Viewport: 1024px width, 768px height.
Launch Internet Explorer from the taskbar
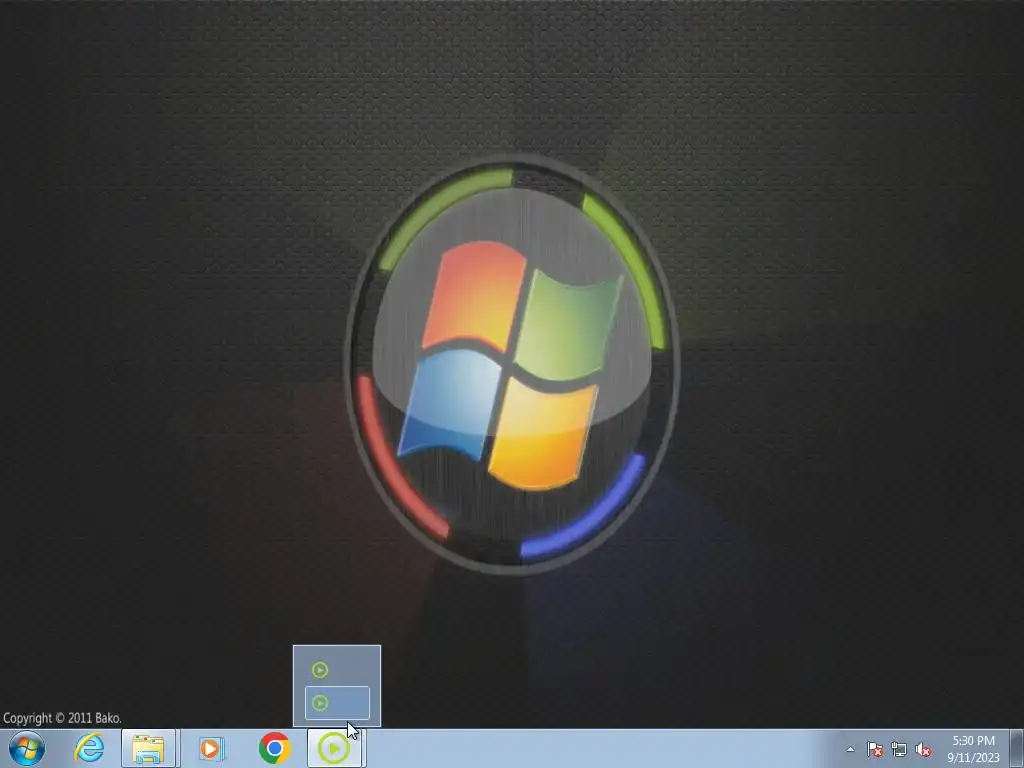(89, 748)
